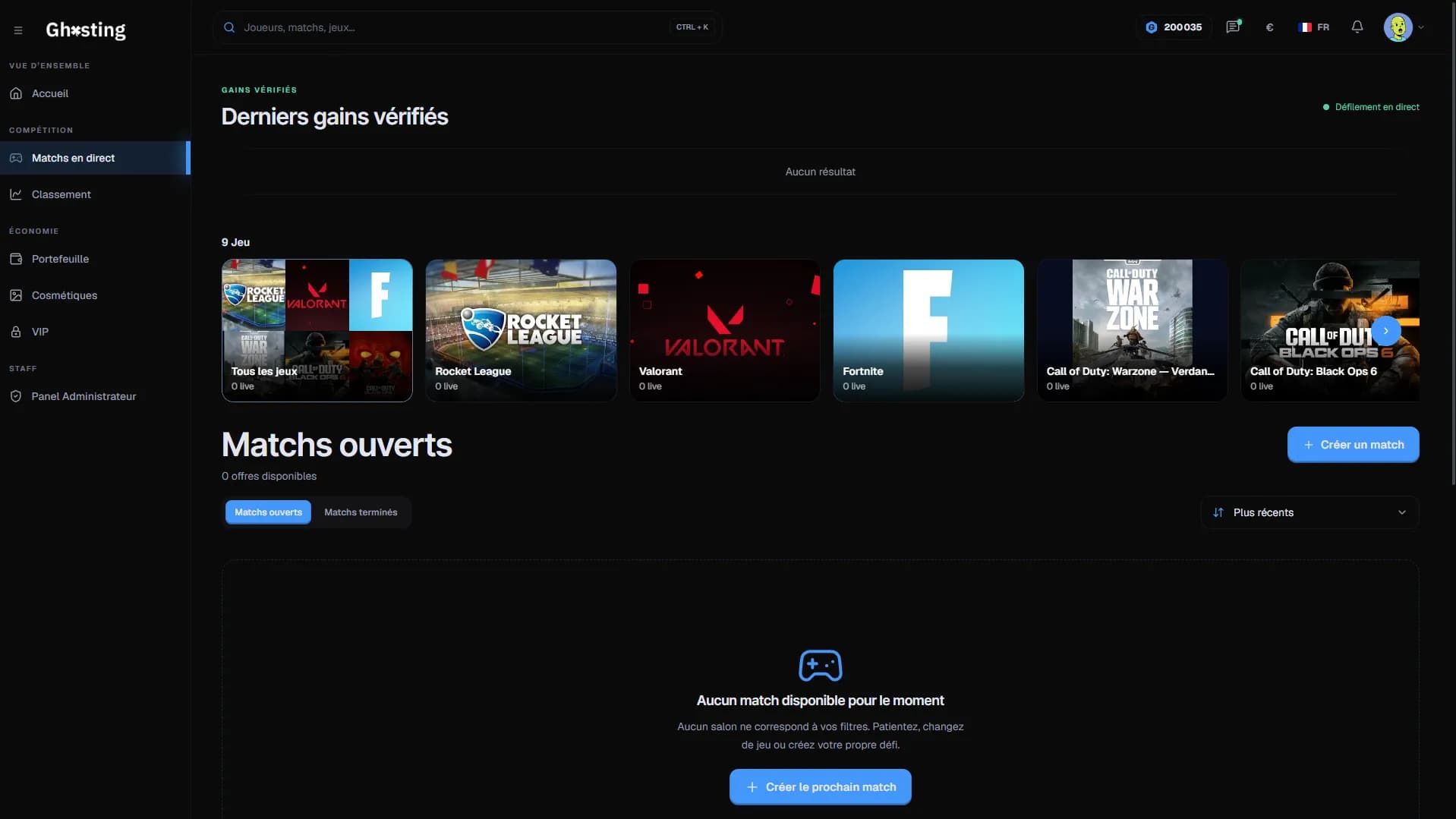
Task: Expand the profile menu chevron
Action: pyautogui.click(x=1421, y=27)
